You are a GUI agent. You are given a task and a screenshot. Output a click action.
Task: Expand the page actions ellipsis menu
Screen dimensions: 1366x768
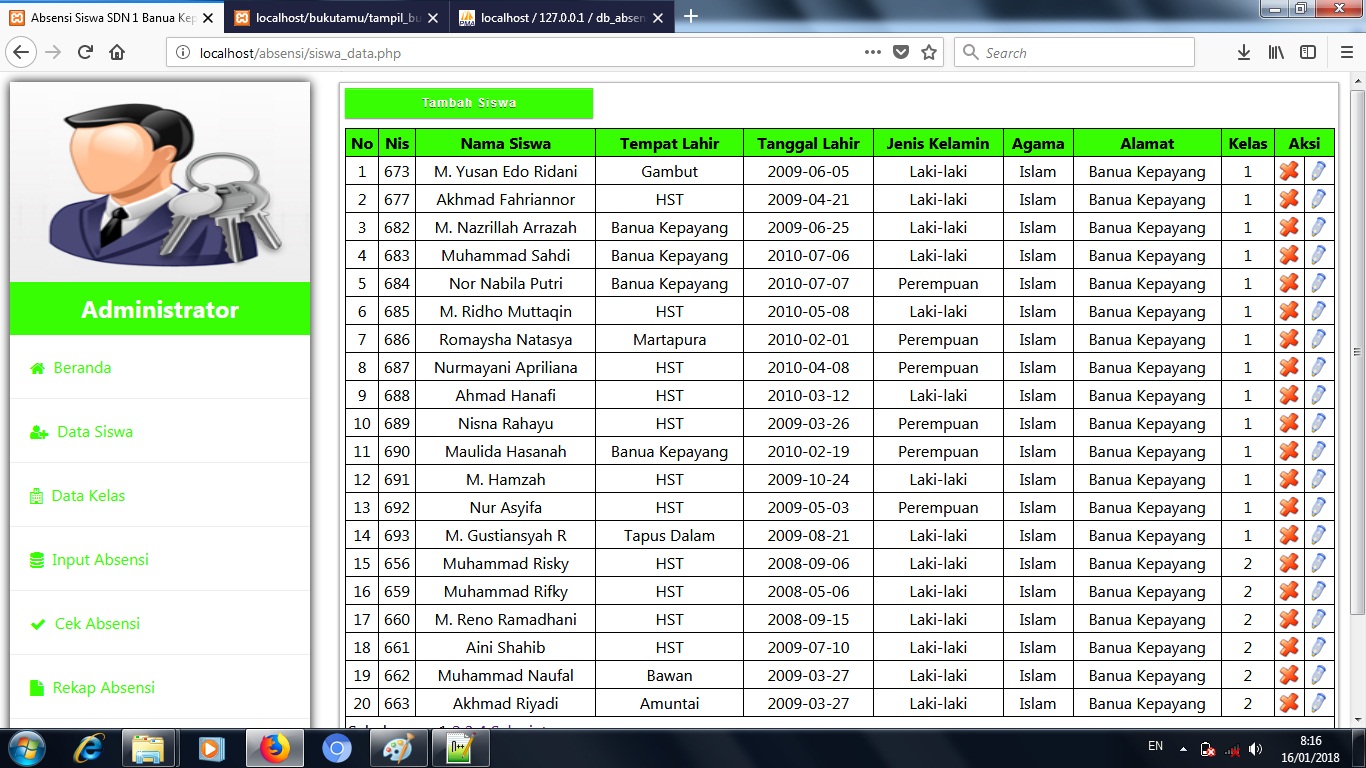(872, 52)
